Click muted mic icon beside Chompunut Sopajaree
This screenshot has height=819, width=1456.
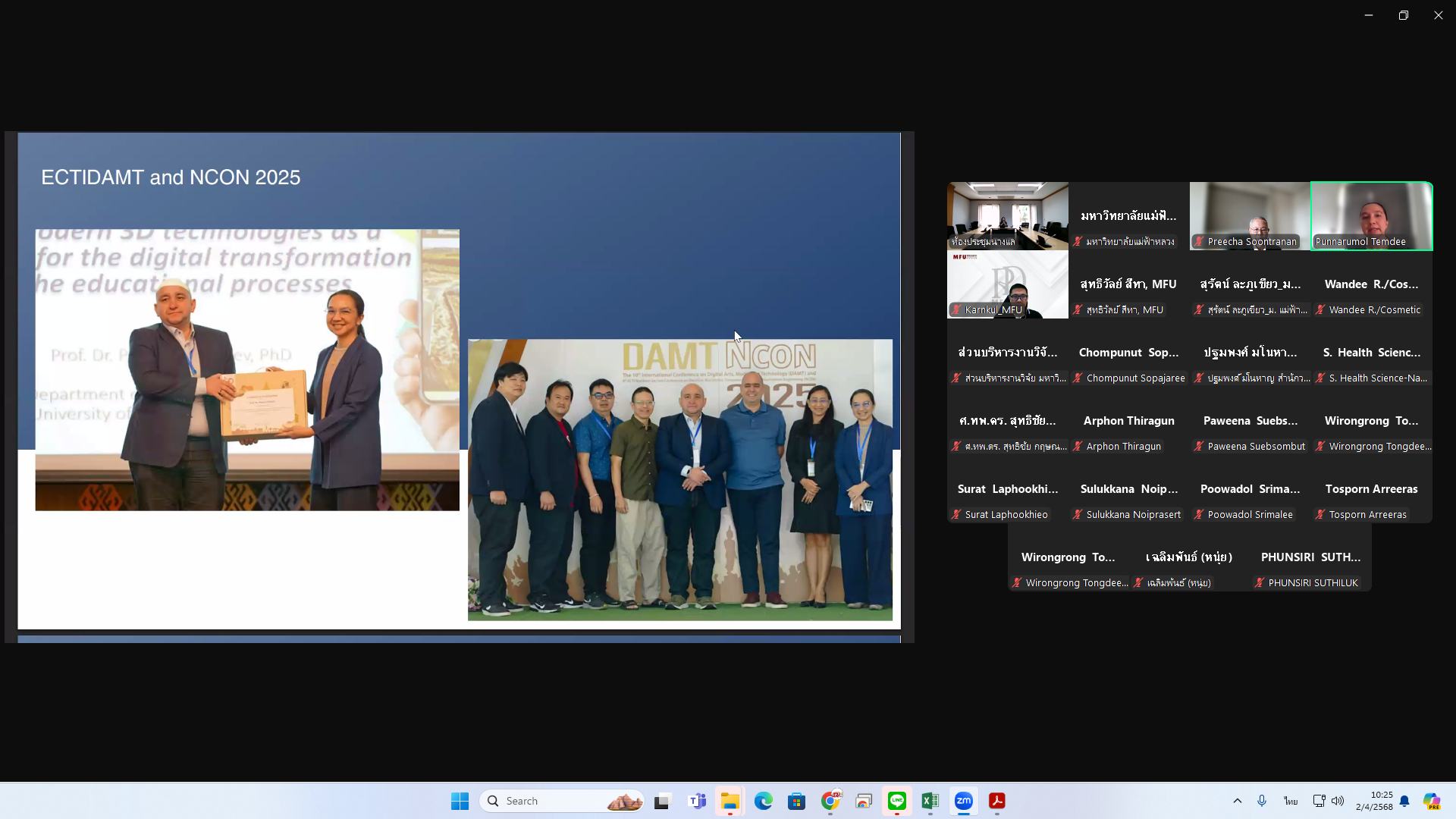[x=1078, y=378]
